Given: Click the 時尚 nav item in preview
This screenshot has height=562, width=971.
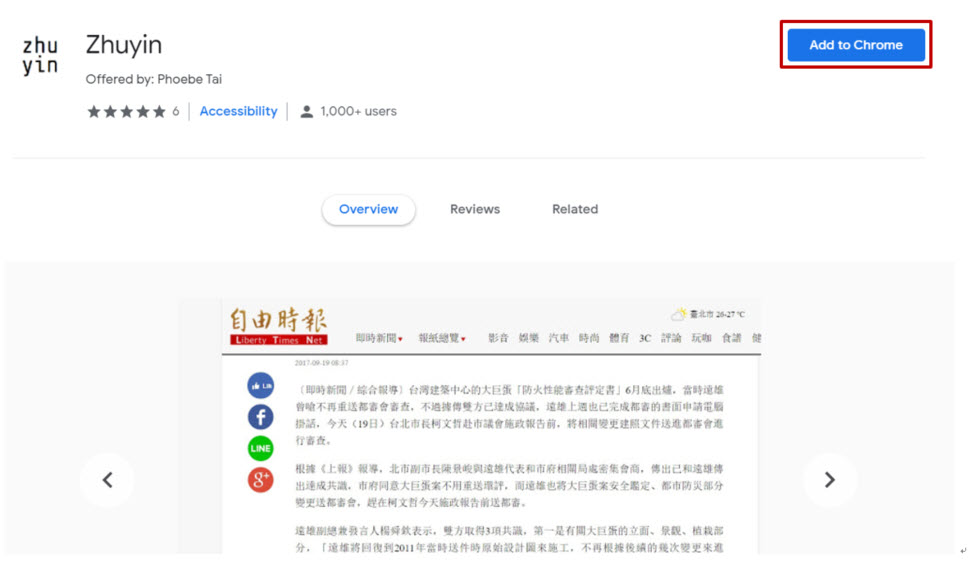Looking at the screenshot, I should [589, 338].
